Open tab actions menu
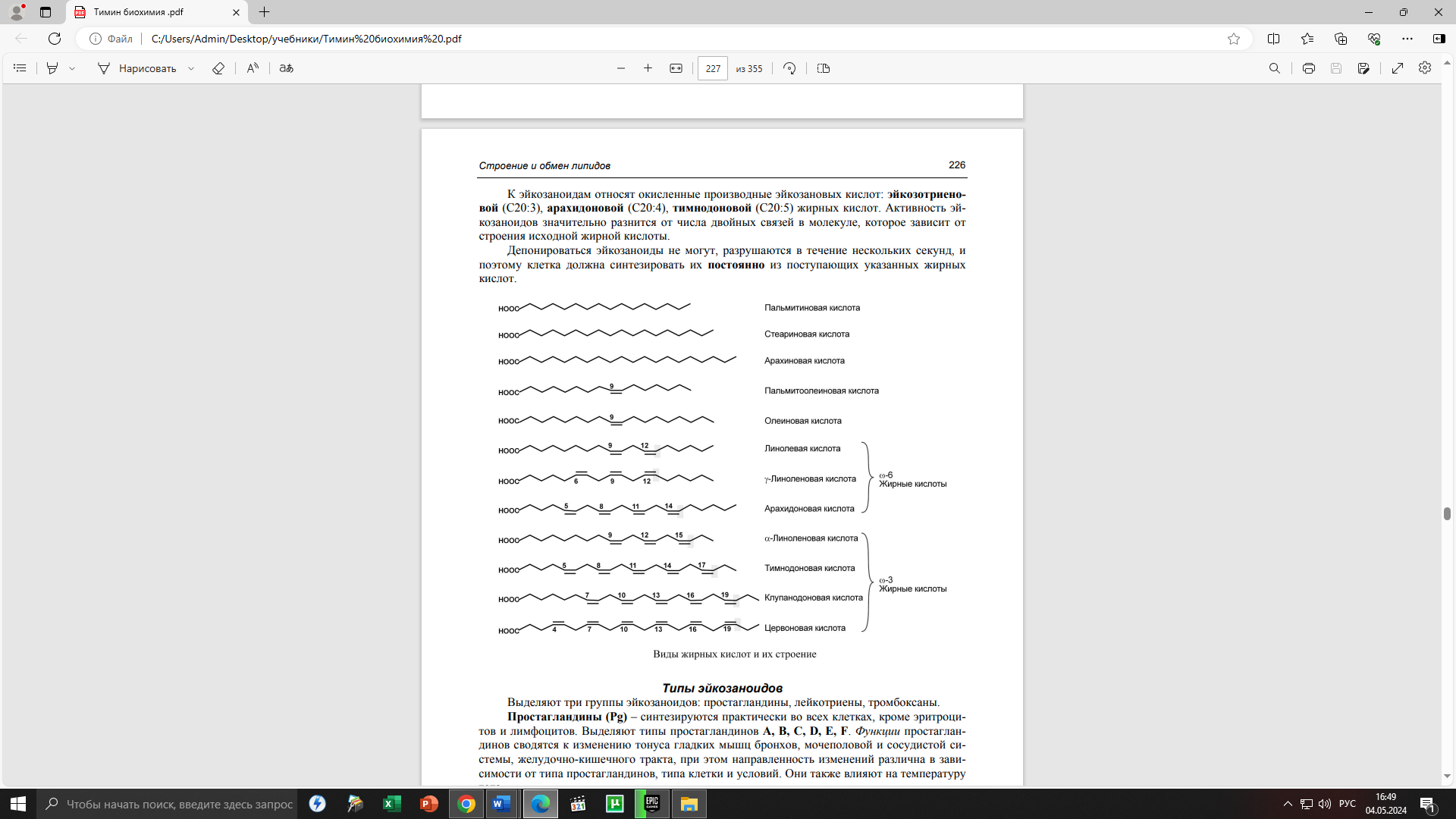 click(45, 12)
